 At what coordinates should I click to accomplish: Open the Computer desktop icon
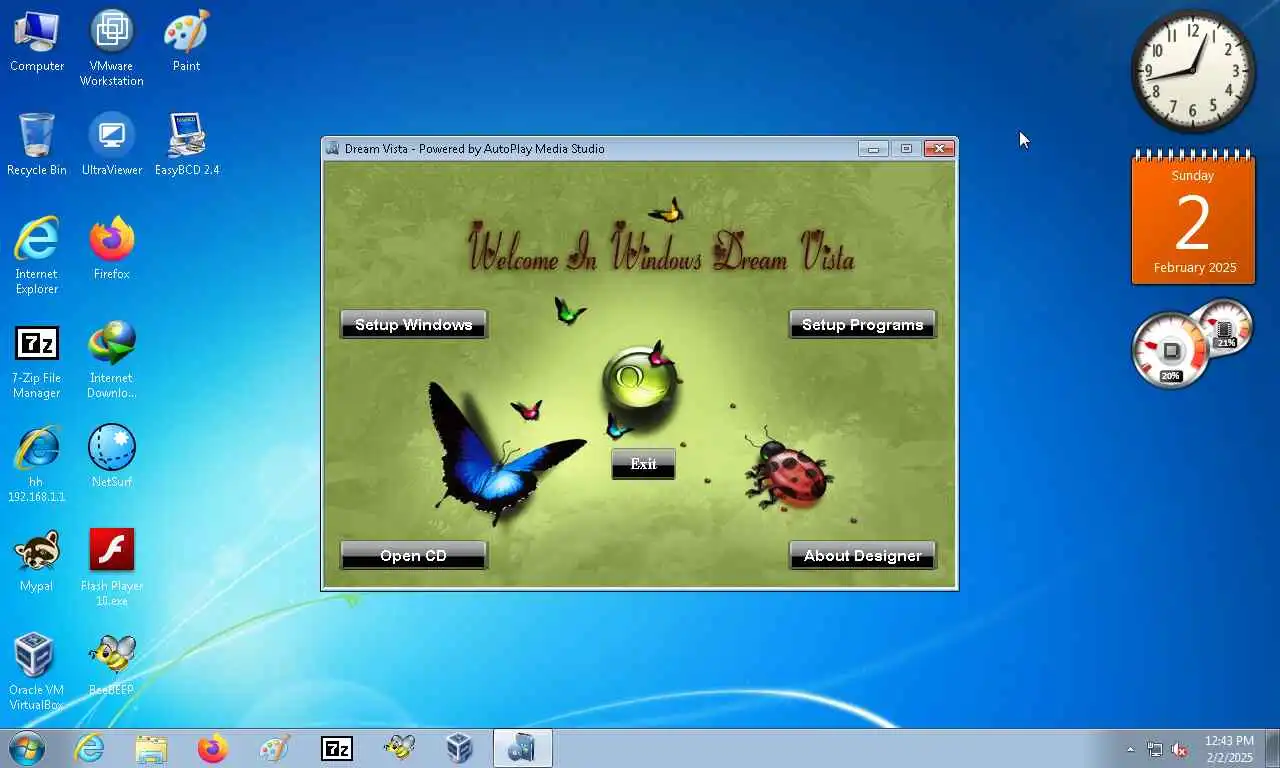tap(37, 42)
